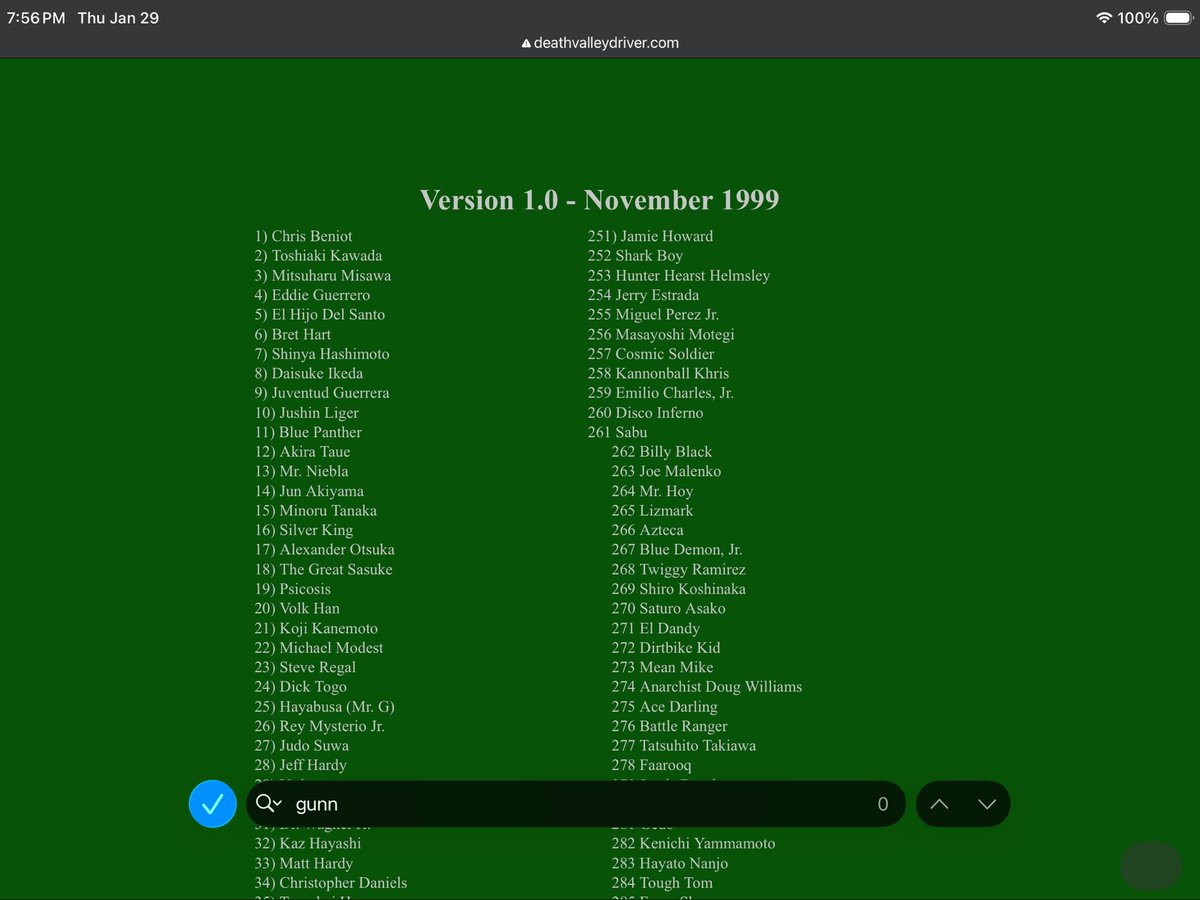Screen dimensions: 1200x900
Task: Click '9) Juventud Guerrera' entry
Action: pyautogui.click(x=322, y=393)
